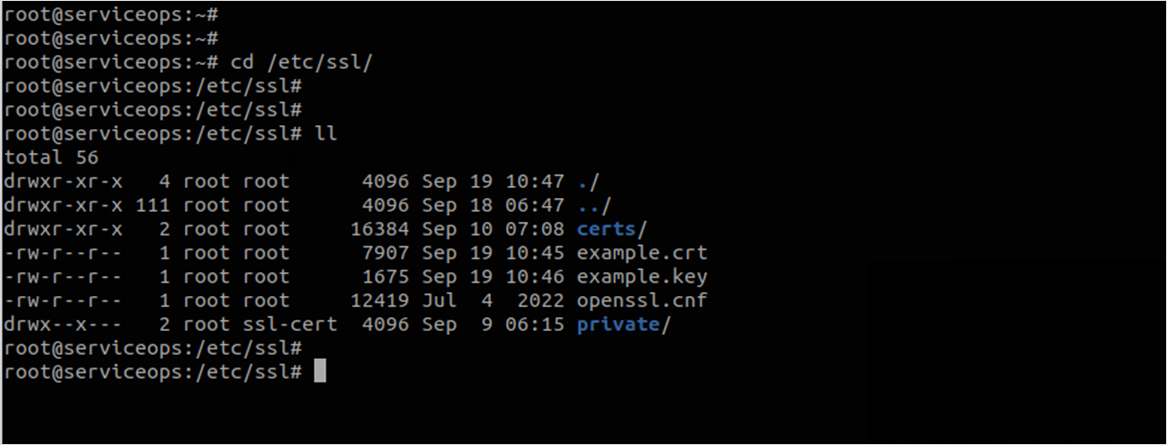The height and width of the screenshot is (445, 1167).
Task: Click the openssl.cnf file name
Action: [x=641, y=300]
